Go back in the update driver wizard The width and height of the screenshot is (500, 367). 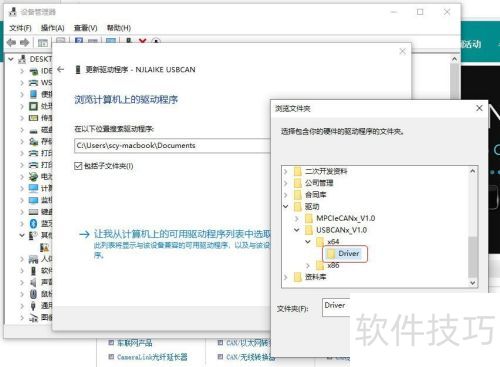[60, 69]
